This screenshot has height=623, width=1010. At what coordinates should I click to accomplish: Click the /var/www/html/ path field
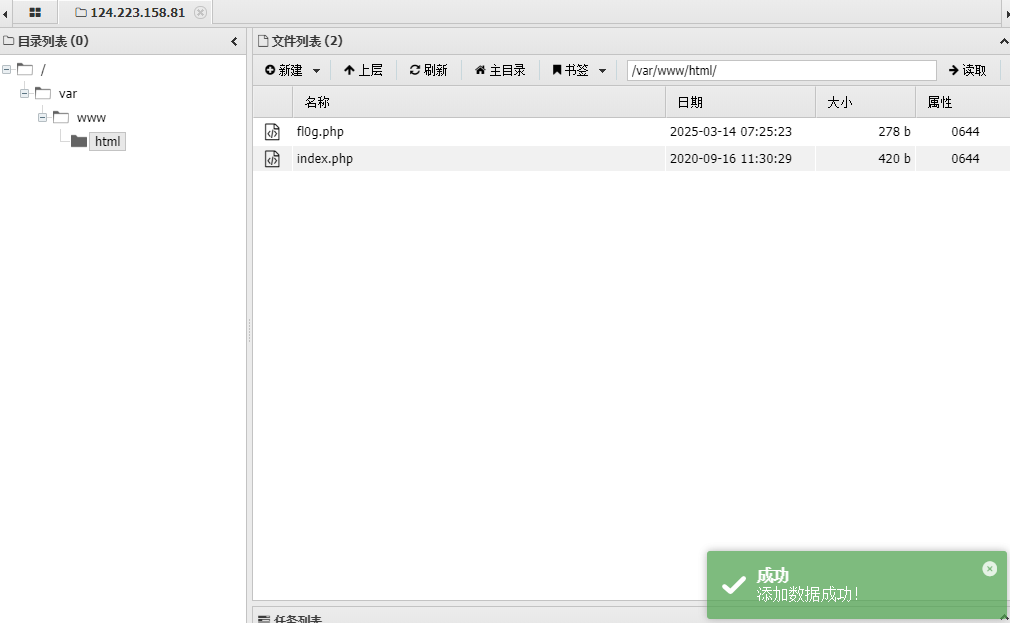coord(781,70)
